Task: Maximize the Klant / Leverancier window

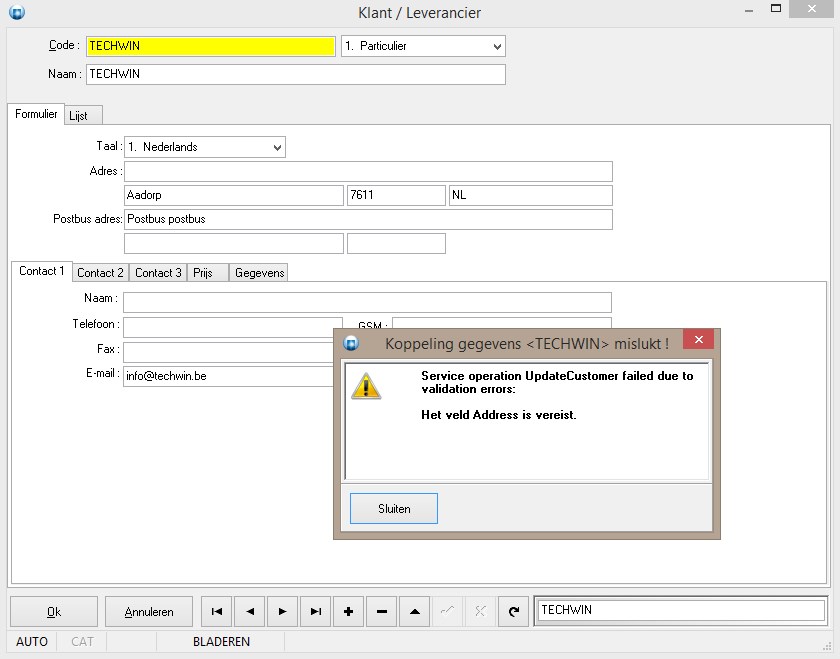Action: click(x=776, y=9)
